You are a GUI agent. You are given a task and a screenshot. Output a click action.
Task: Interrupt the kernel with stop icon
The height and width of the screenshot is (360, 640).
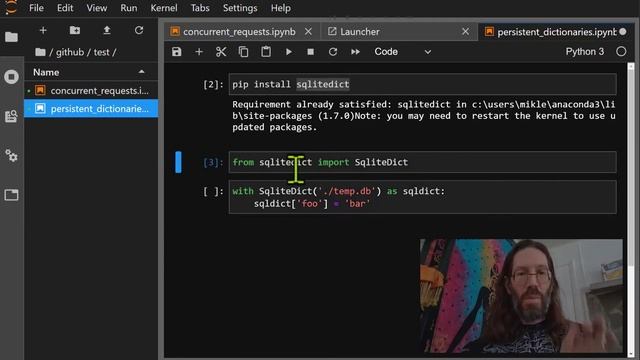[311, 52]
